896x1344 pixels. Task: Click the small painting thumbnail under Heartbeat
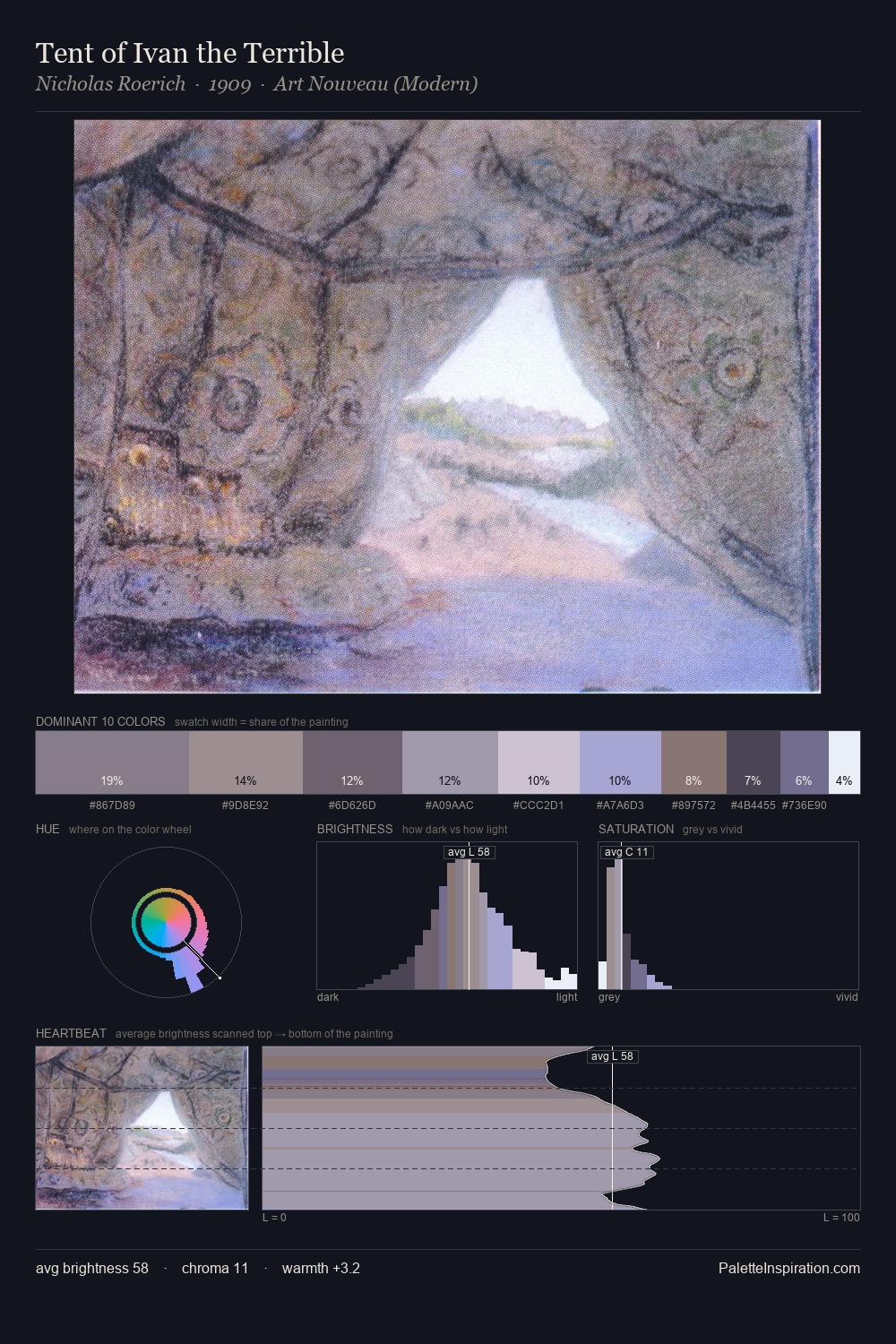tap(142, 1128)
